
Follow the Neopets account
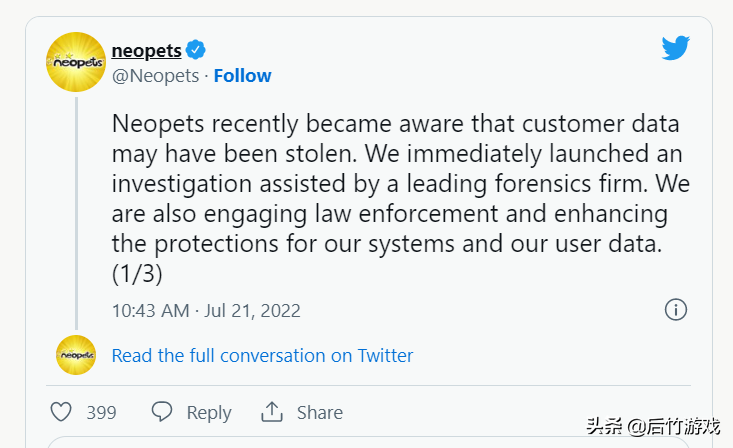pyautogui.click(x=242, y=76)
